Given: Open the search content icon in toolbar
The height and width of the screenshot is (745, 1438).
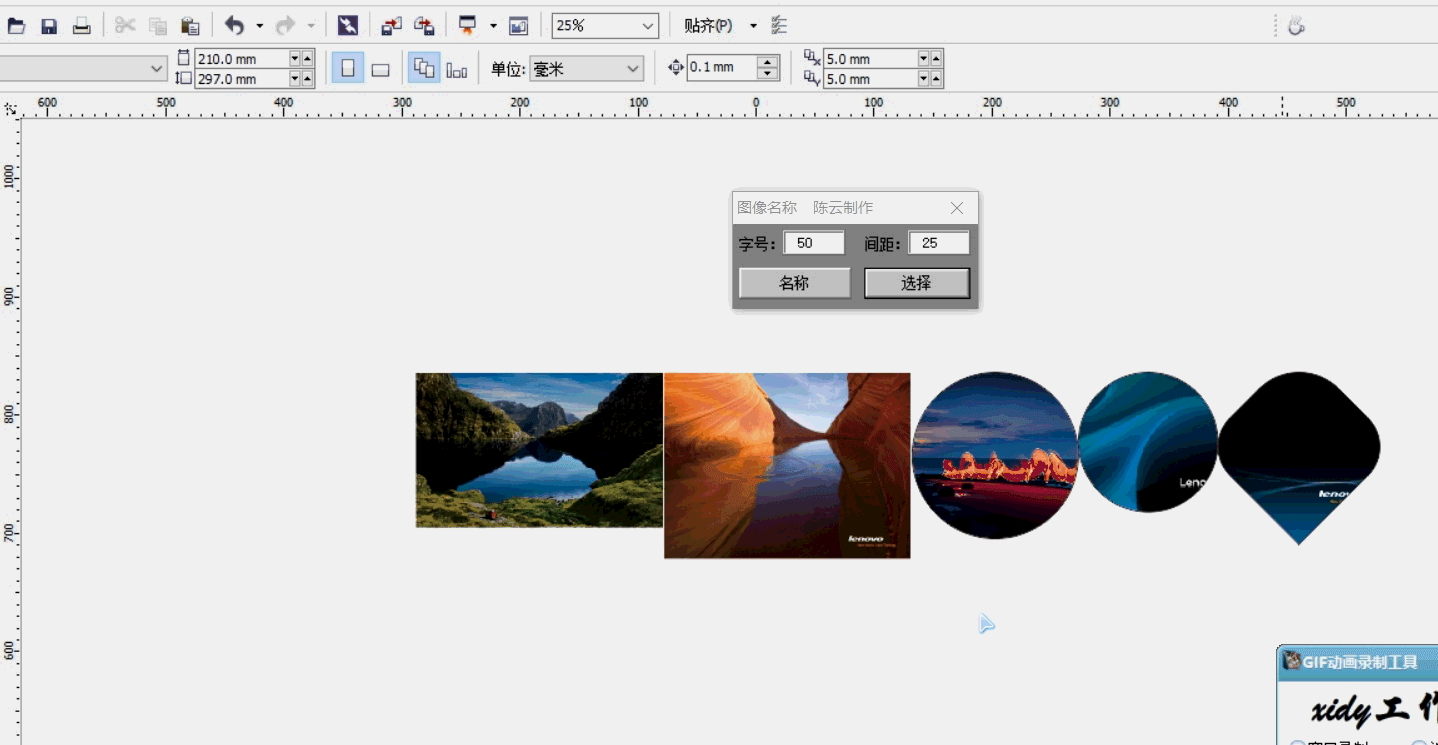Looking at the screenshot, I should (x=347, y=26).
